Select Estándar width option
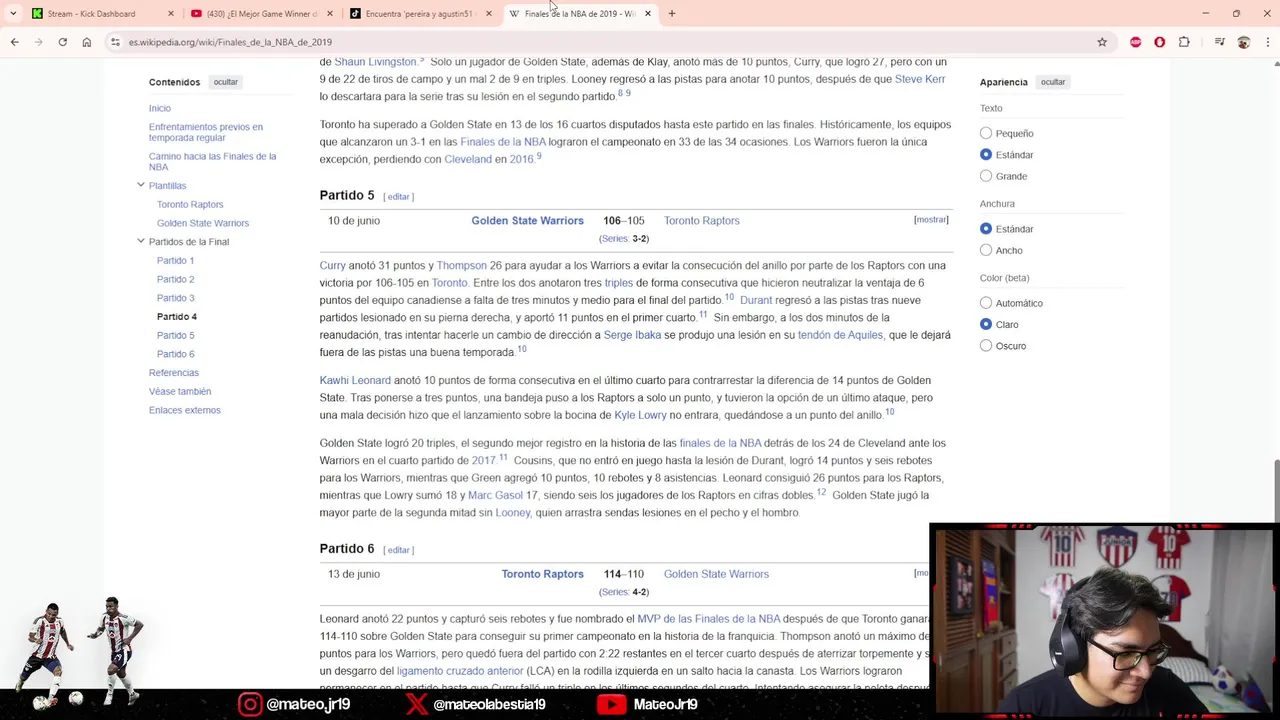Viewport: 1280px width, 720px height. (986, 229)
